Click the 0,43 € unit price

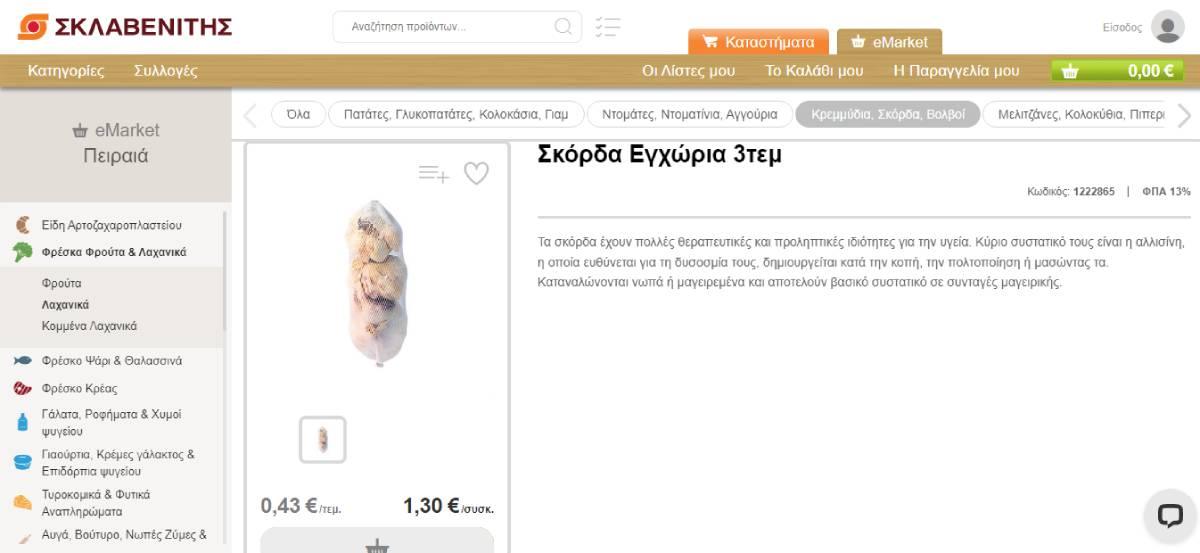pos(301,506)
